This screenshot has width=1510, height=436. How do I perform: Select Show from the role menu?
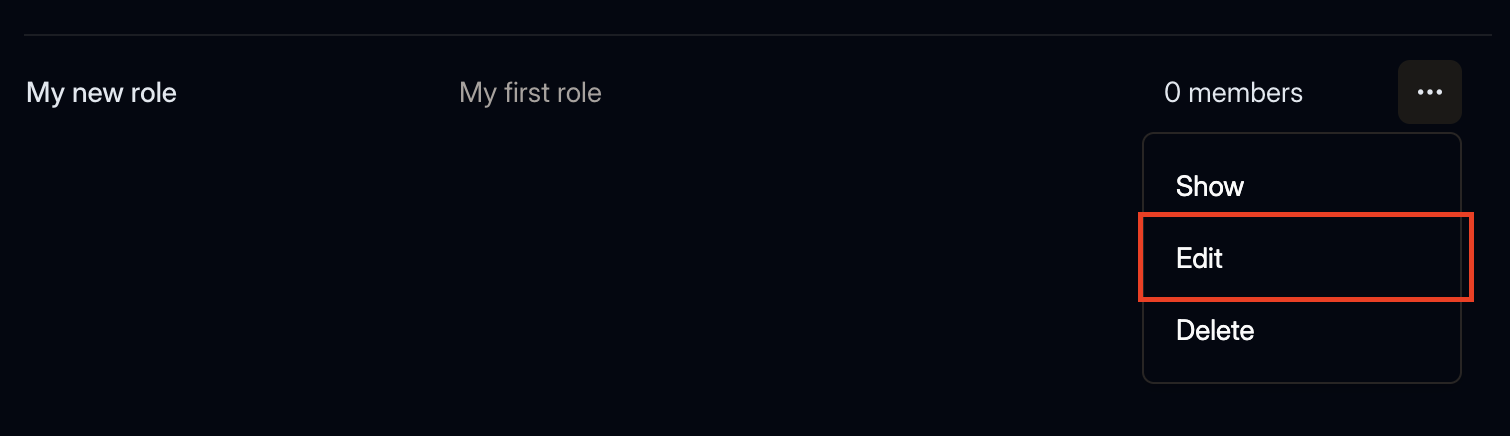pos(1209,187)
